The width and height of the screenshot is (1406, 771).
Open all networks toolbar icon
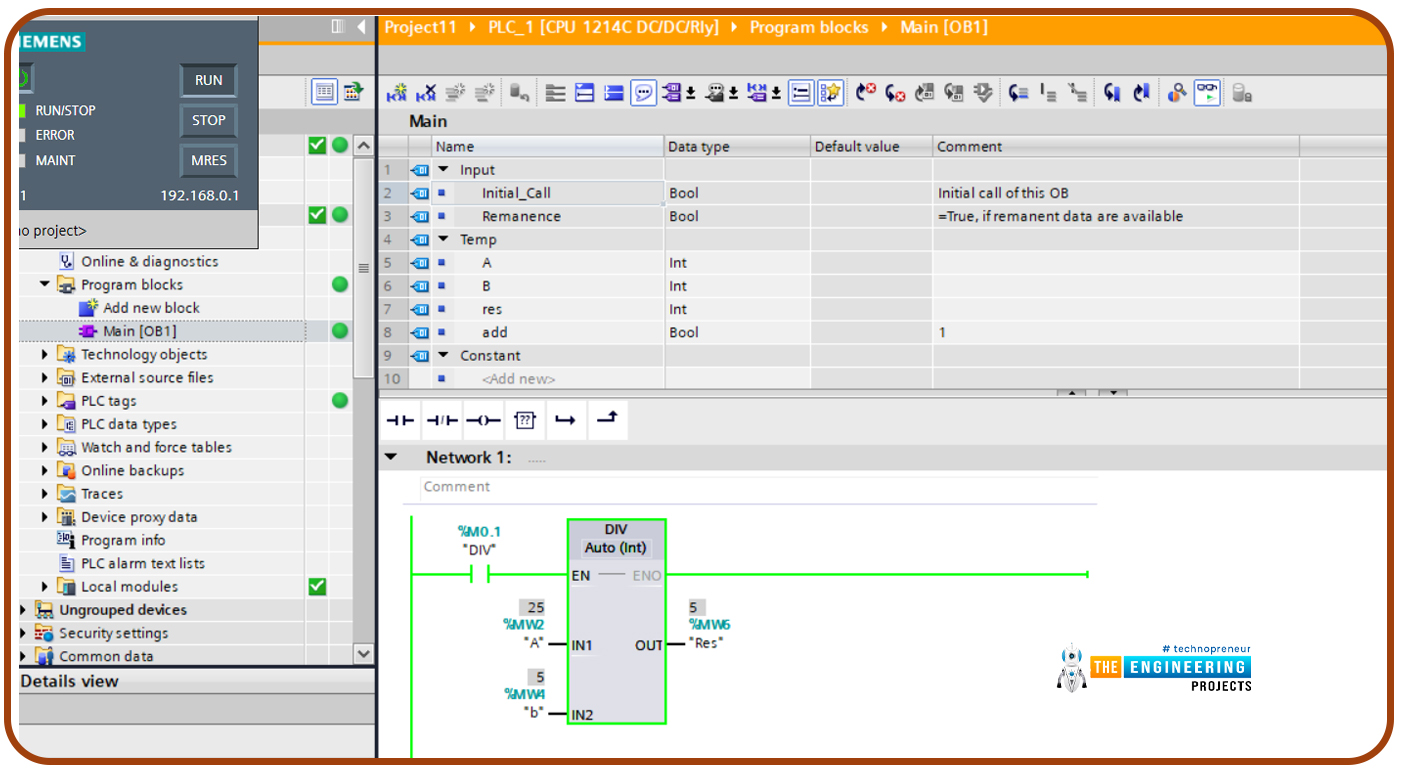585,93
